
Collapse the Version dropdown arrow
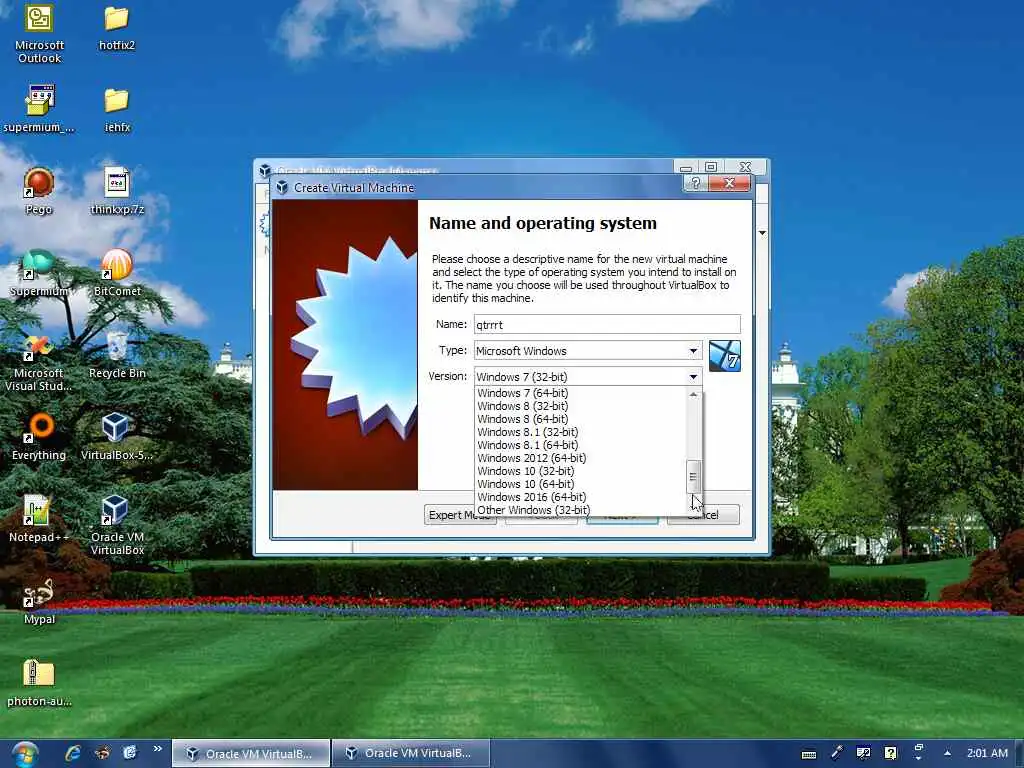click(x=693, y=377)
